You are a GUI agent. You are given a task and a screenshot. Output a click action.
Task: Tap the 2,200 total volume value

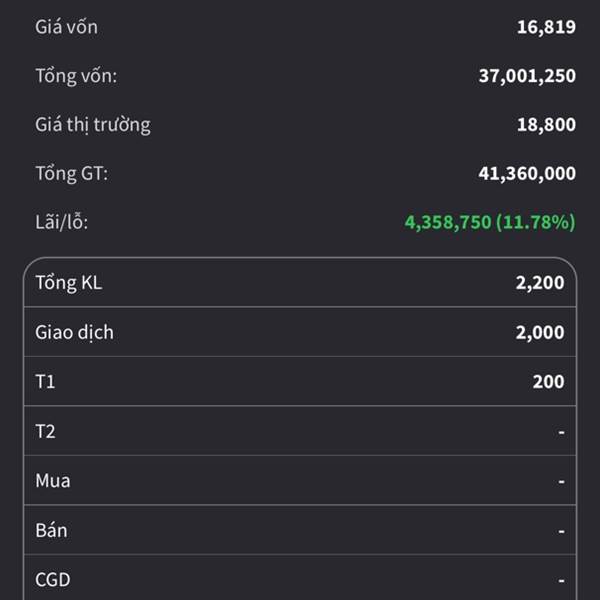click(x=540, y=283)
